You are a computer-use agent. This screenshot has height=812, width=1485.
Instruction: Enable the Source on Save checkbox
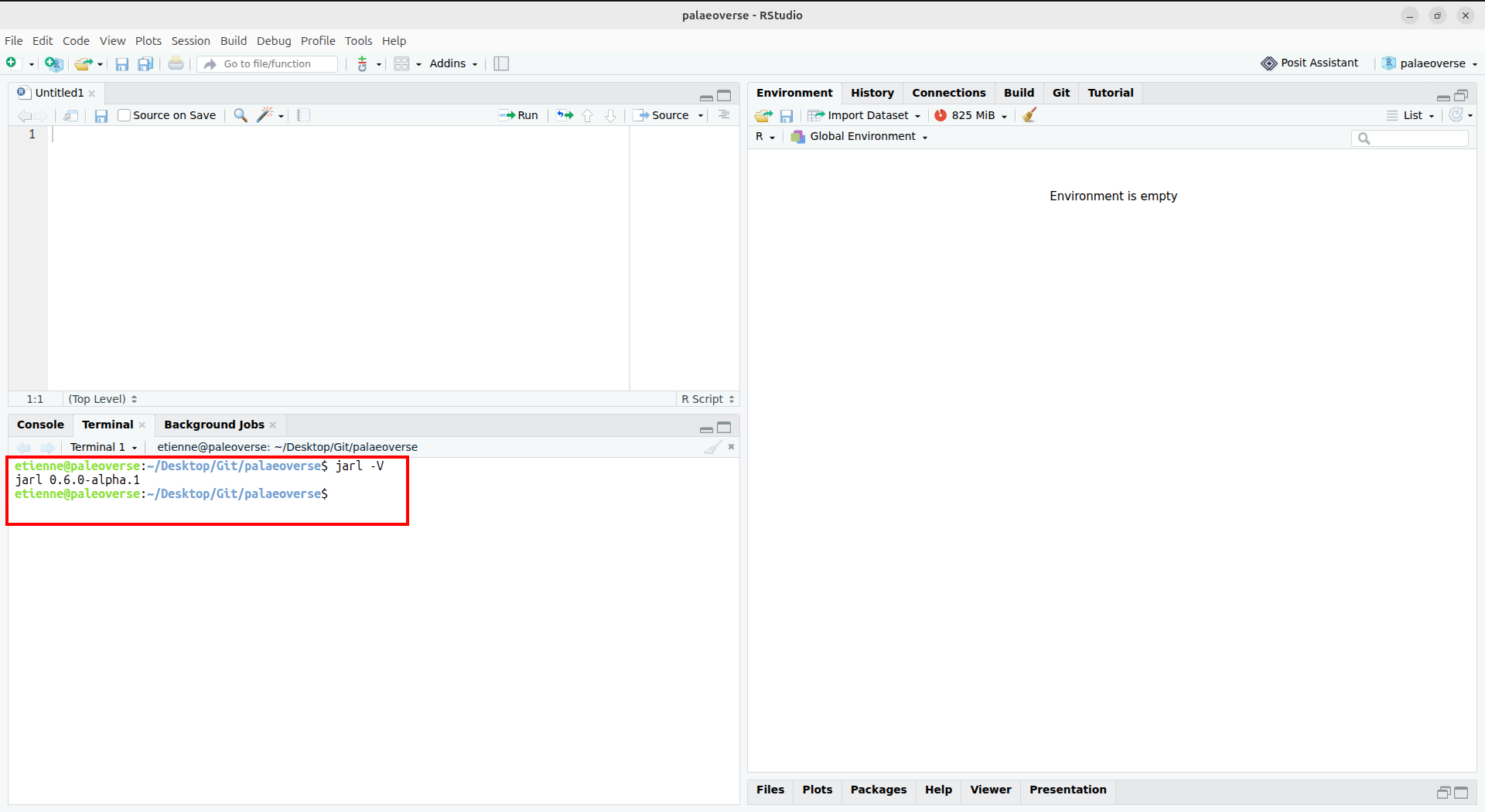tap(124, 115)
